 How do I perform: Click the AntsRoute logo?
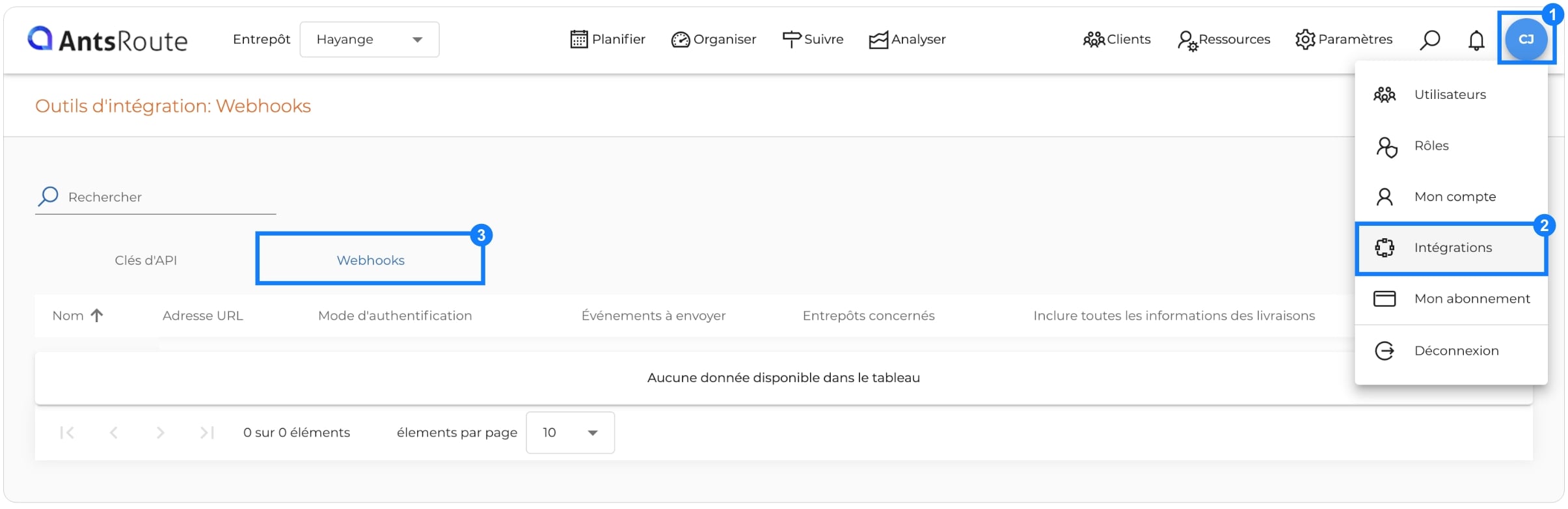(x=107, y=40)
